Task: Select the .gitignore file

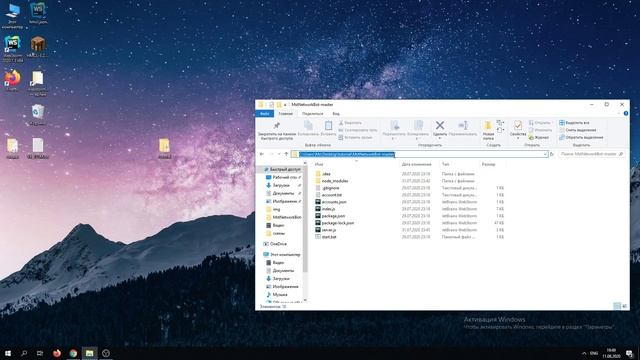Action: (327, 188)
